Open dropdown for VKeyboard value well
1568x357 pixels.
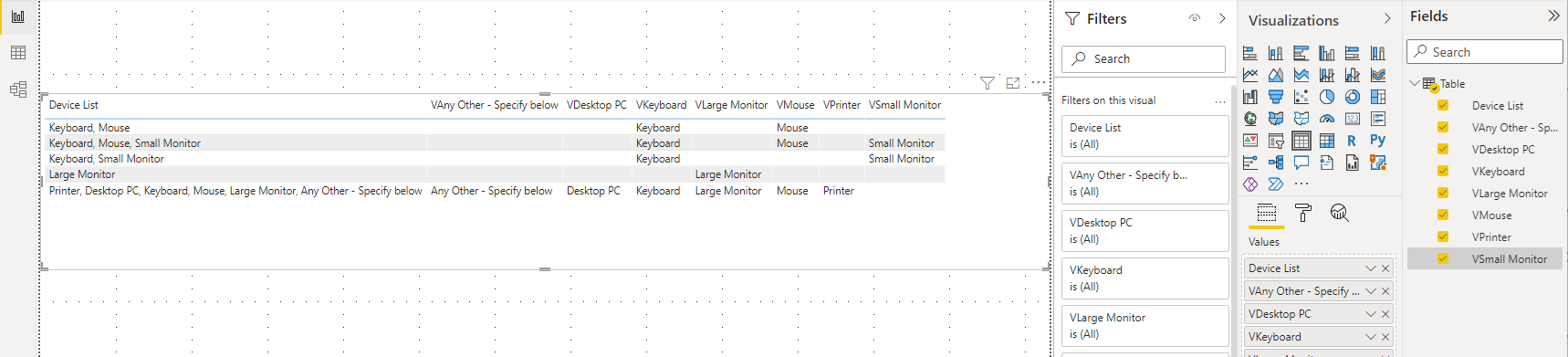coord(1371,337)
